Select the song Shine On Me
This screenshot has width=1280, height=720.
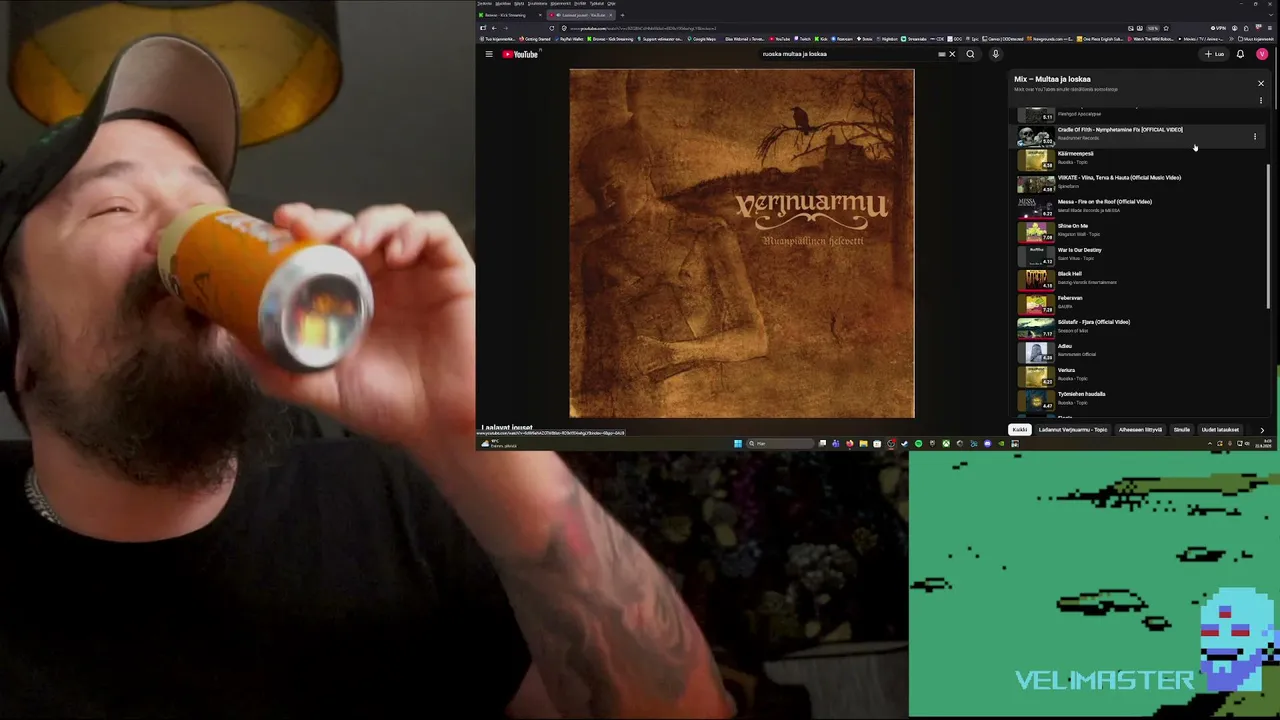(1073, 226)
